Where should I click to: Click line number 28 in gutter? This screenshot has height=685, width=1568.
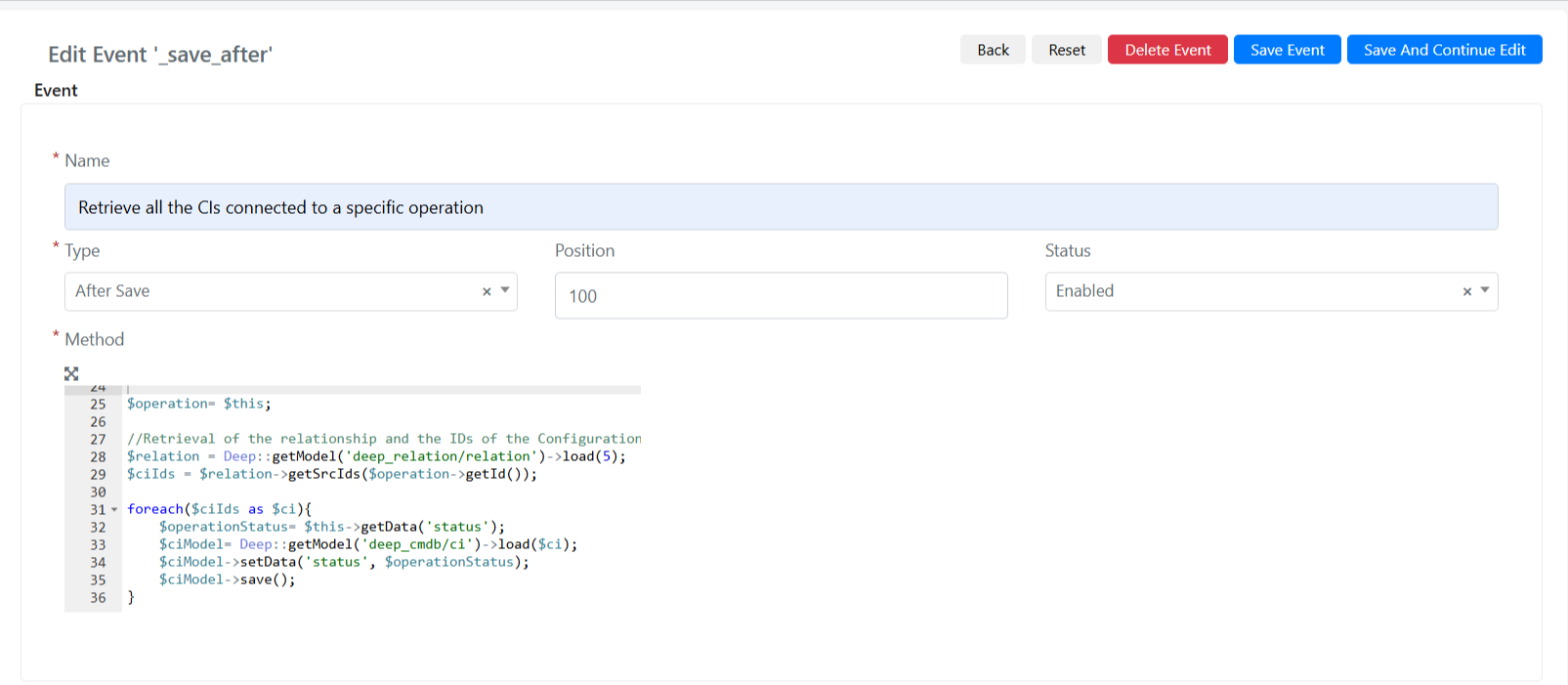tap(98, 456)
